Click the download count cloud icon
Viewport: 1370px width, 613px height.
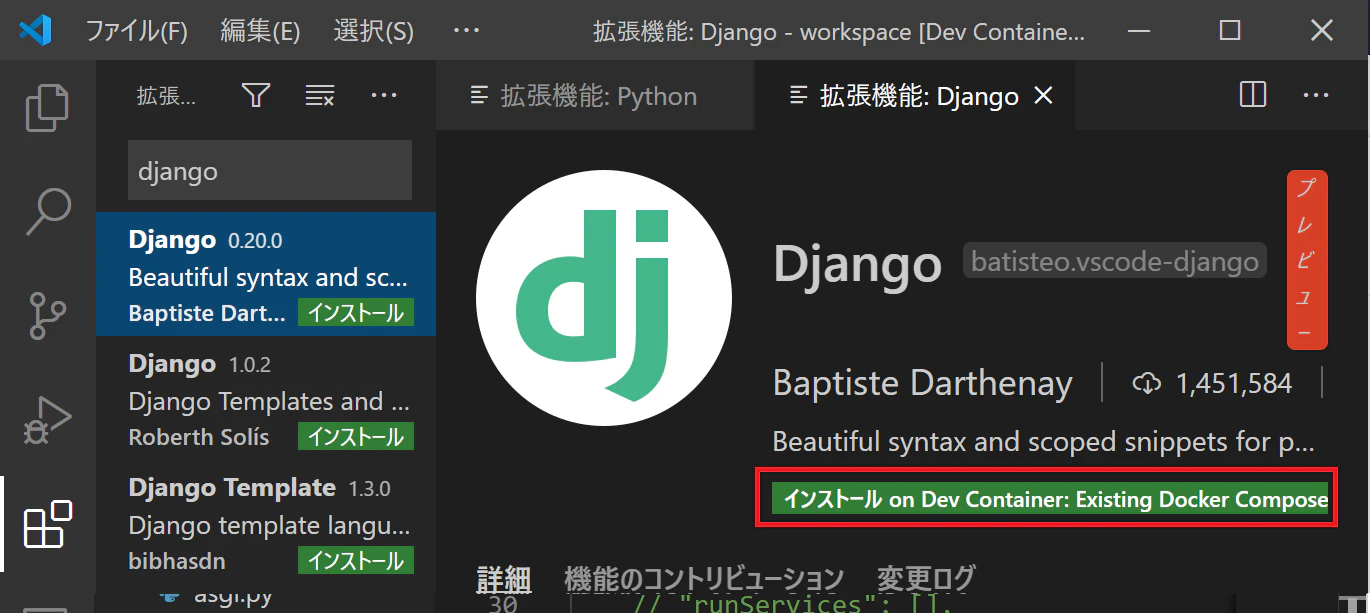click(1146, 383)
